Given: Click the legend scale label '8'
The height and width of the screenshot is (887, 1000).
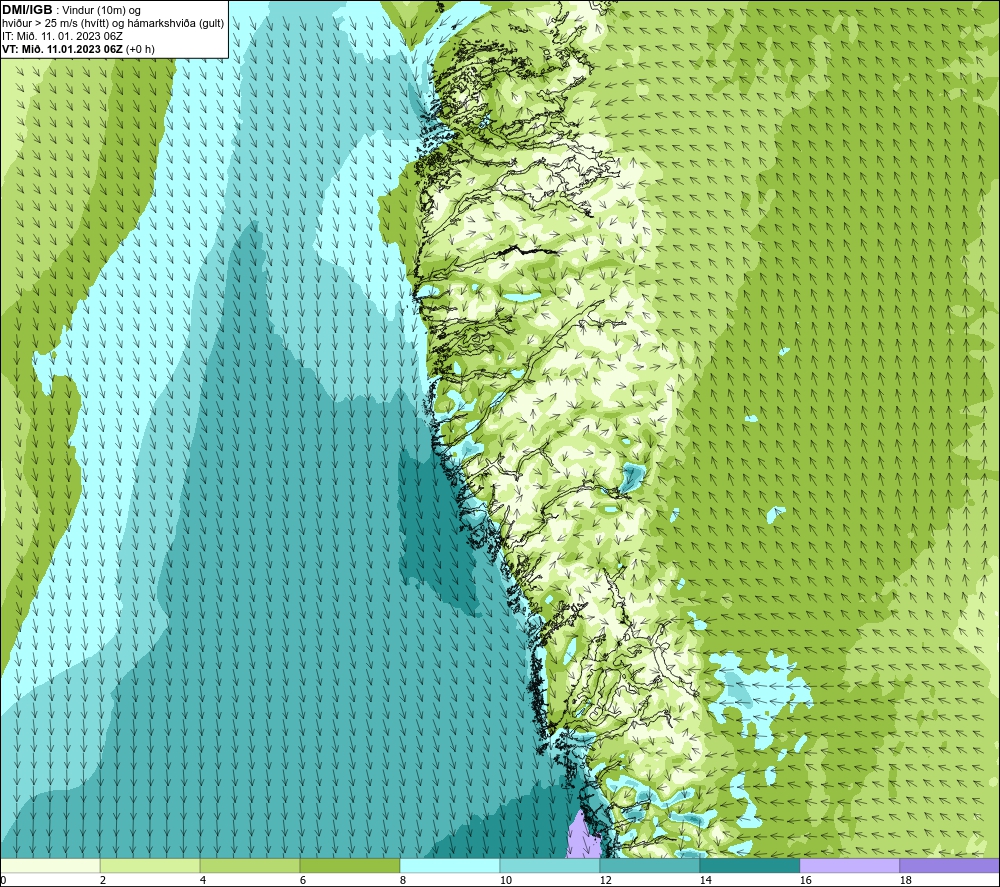Looking at the screenshot, I should pos(403,880).
